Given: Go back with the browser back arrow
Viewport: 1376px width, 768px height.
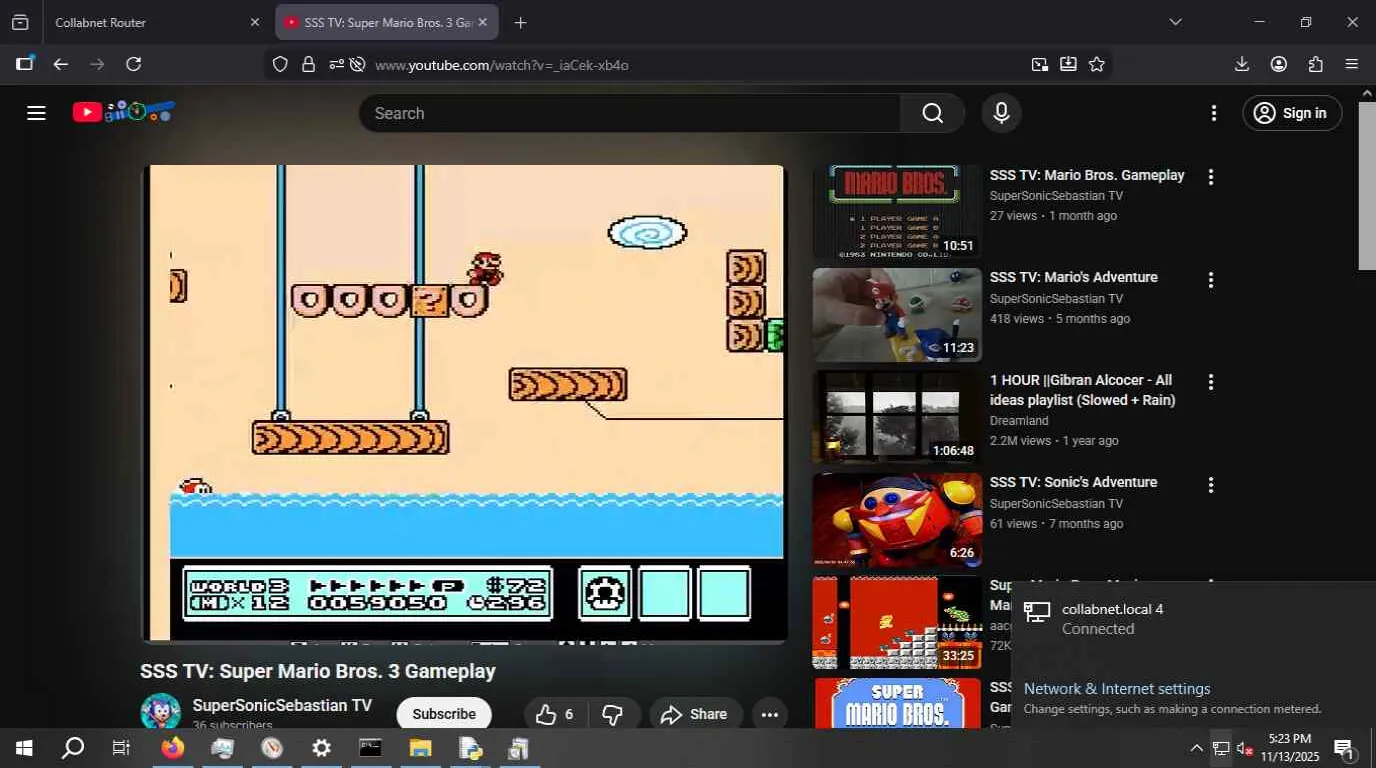Looking at the screenshot, I should [x=61, y=64].
